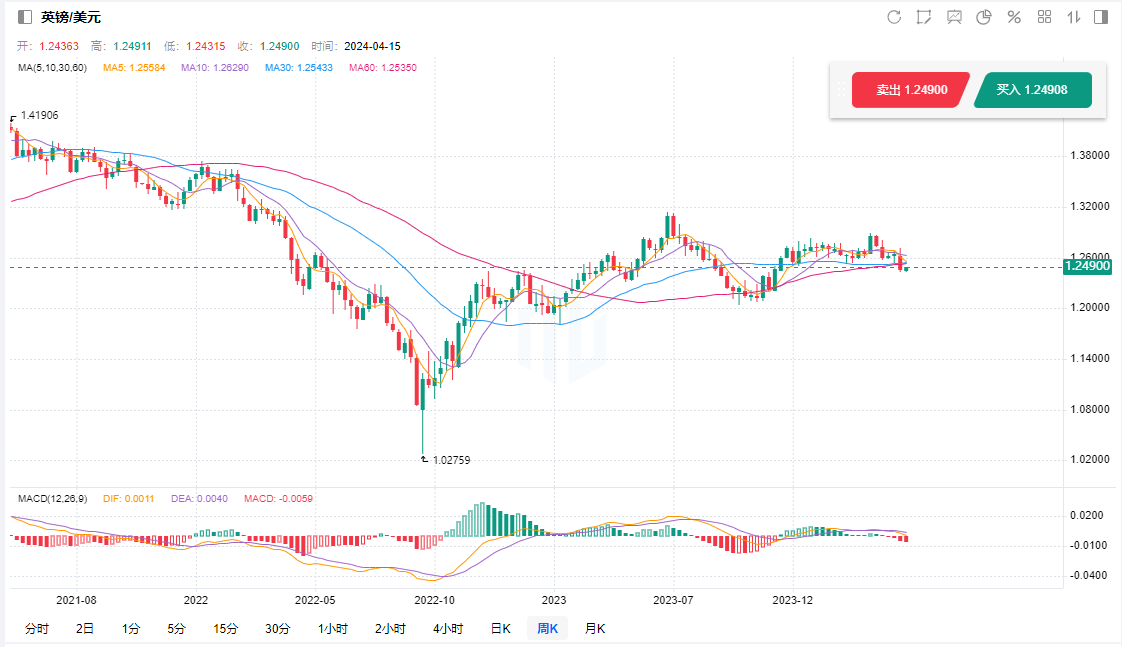Screen dimensions: 1122x647
Task: Click the 1.24900 current price tag on axis
Action: tap(1087, 267)
